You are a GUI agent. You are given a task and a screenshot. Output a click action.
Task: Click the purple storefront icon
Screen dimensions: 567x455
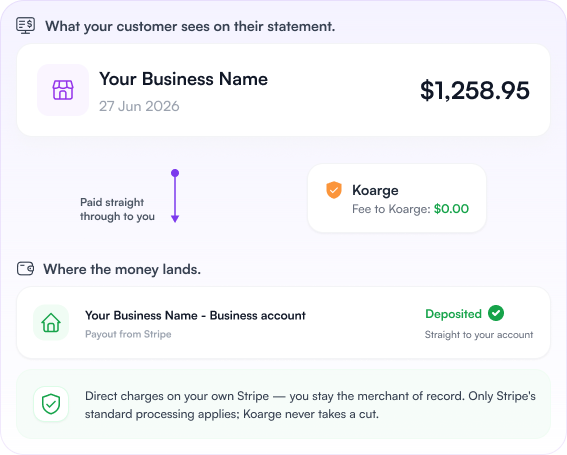(x=63, y=90)
